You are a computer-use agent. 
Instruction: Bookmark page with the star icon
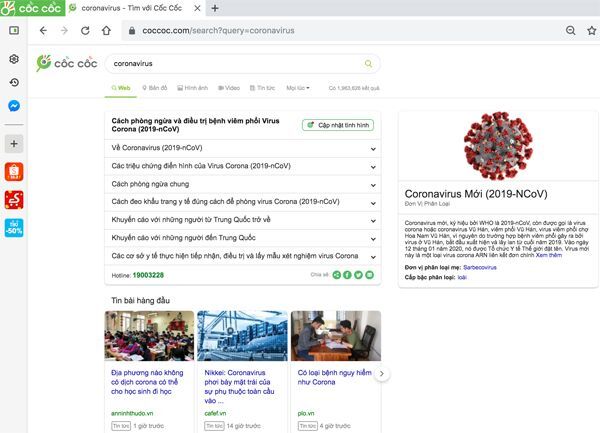(x=592, y=31)
